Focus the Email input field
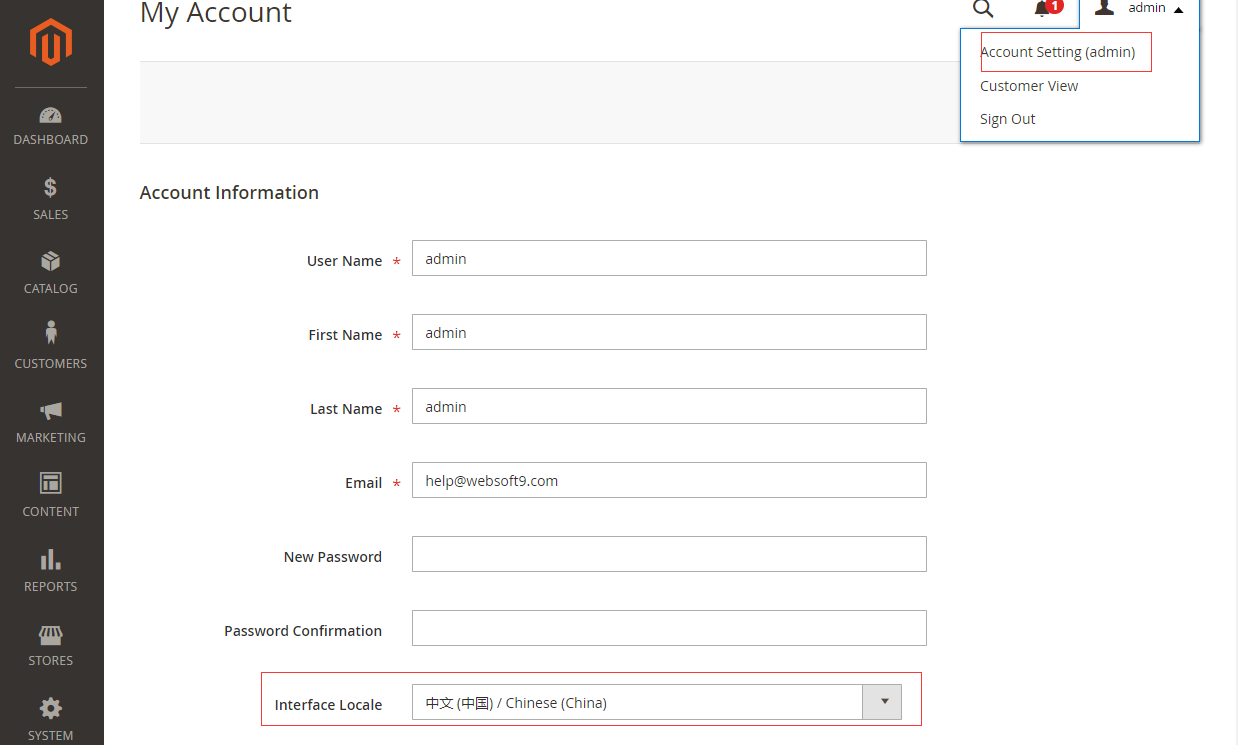Screen dimensions: 1238x745 point(669,481)
